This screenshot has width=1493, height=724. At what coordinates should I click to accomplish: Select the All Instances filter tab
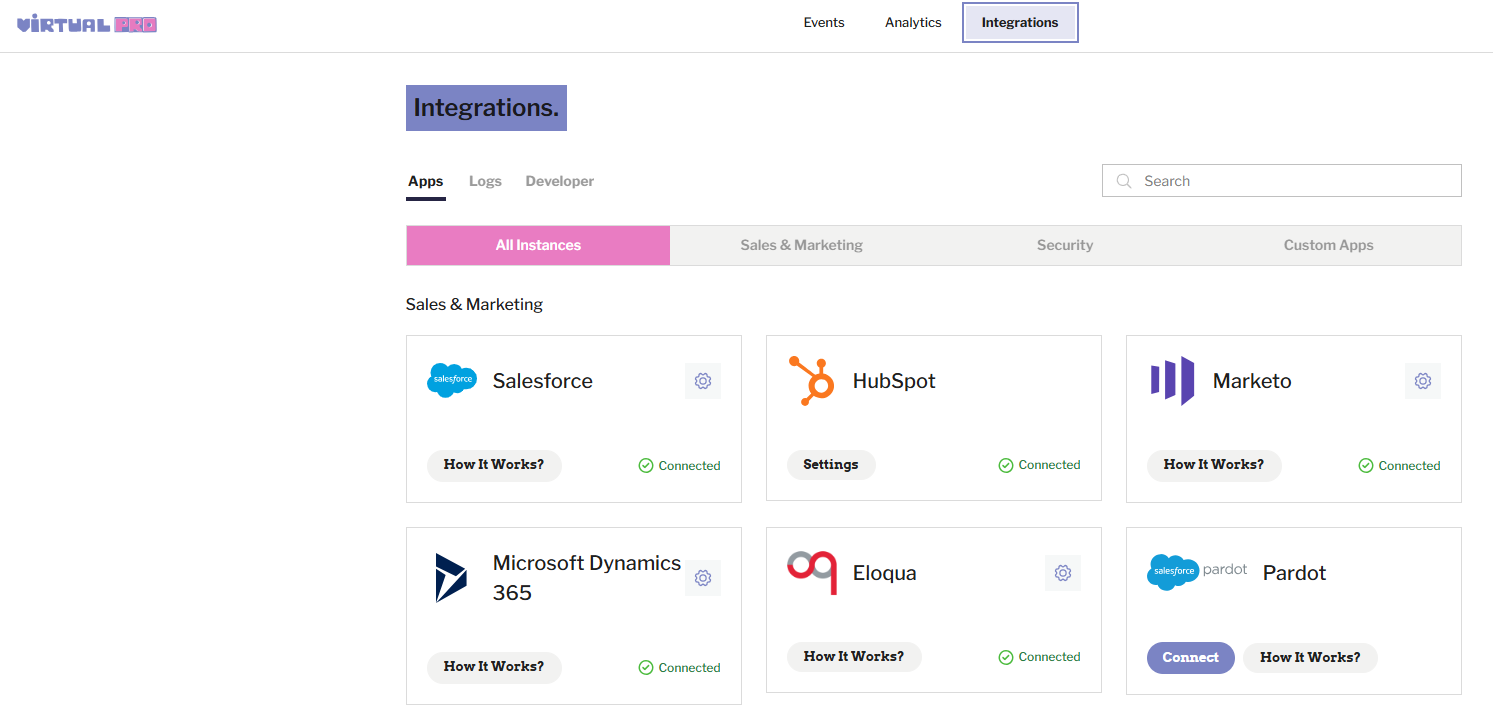click(x=538, y=245)
